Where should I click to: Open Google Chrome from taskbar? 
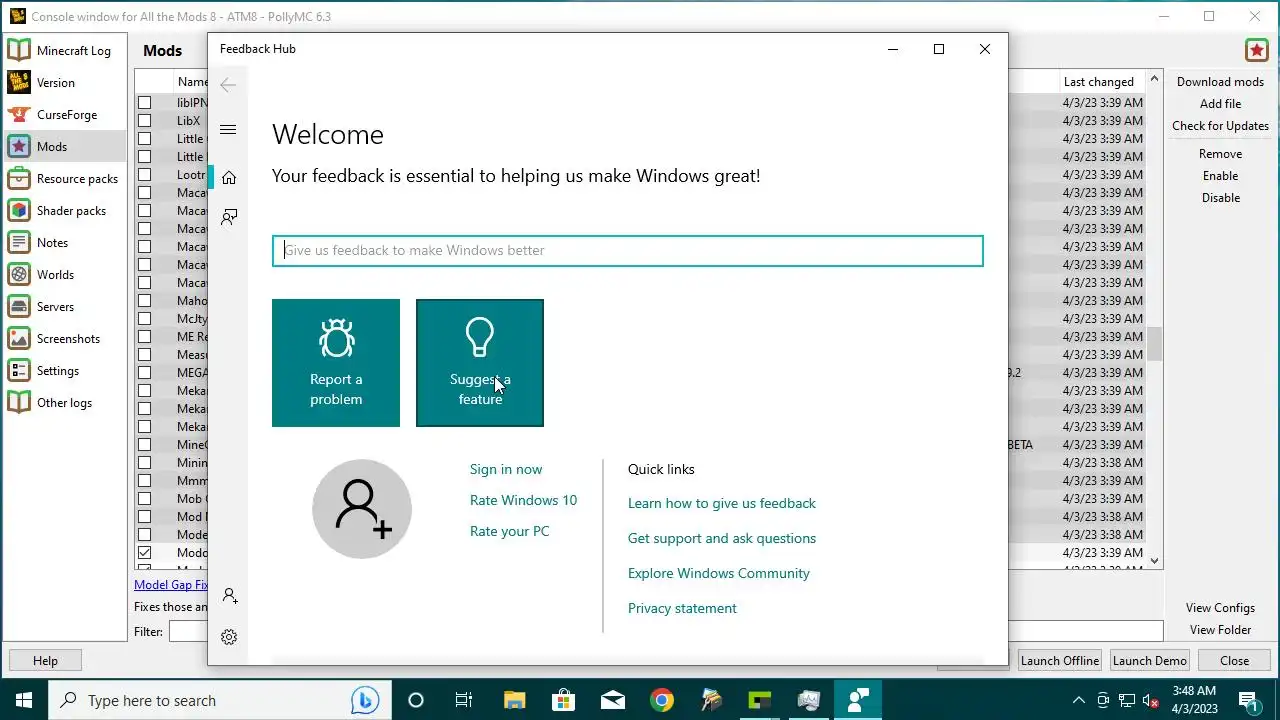[x=662, y=700]
